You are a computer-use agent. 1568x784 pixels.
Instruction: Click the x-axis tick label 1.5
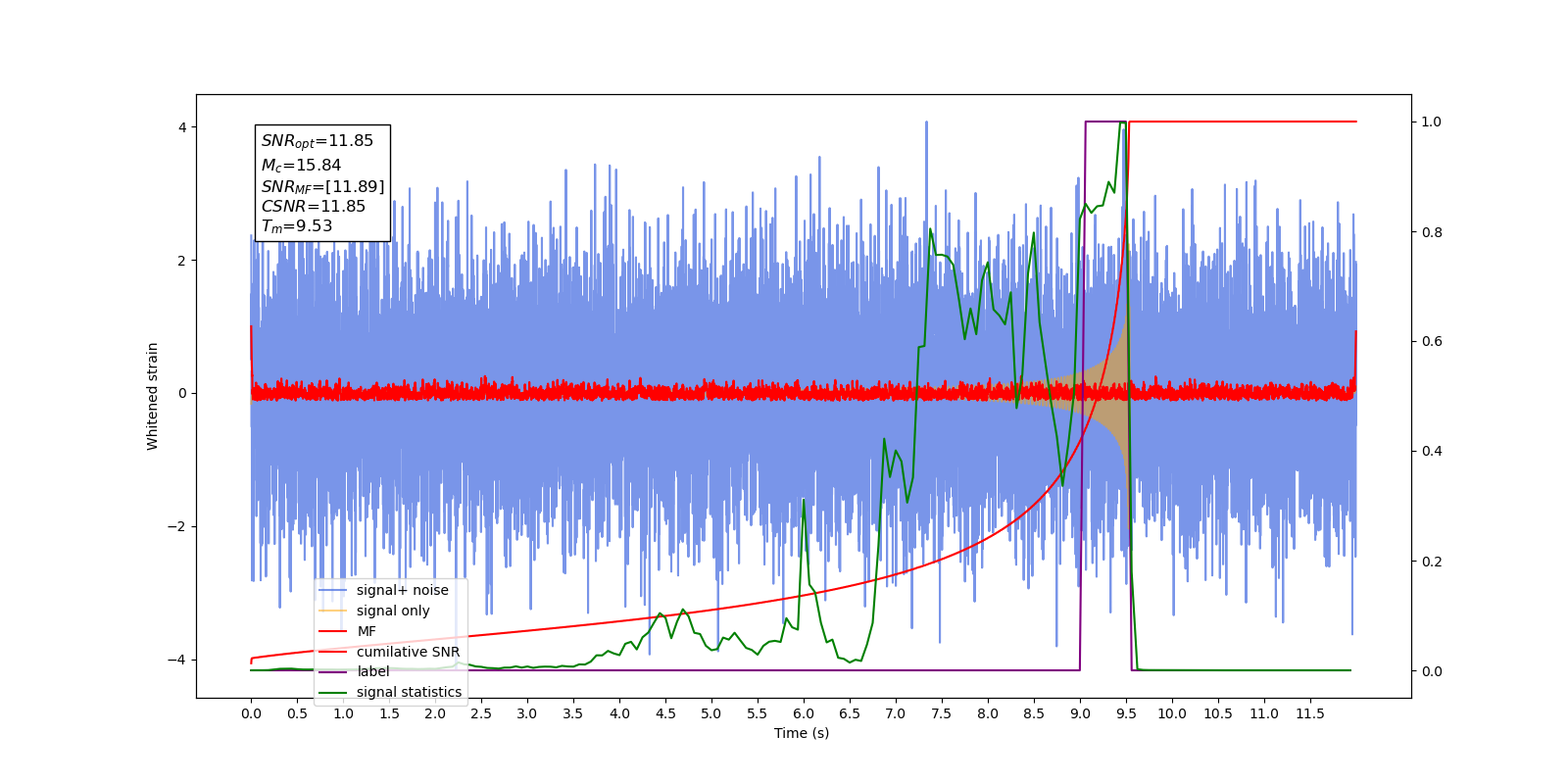(x=389, y=713)
